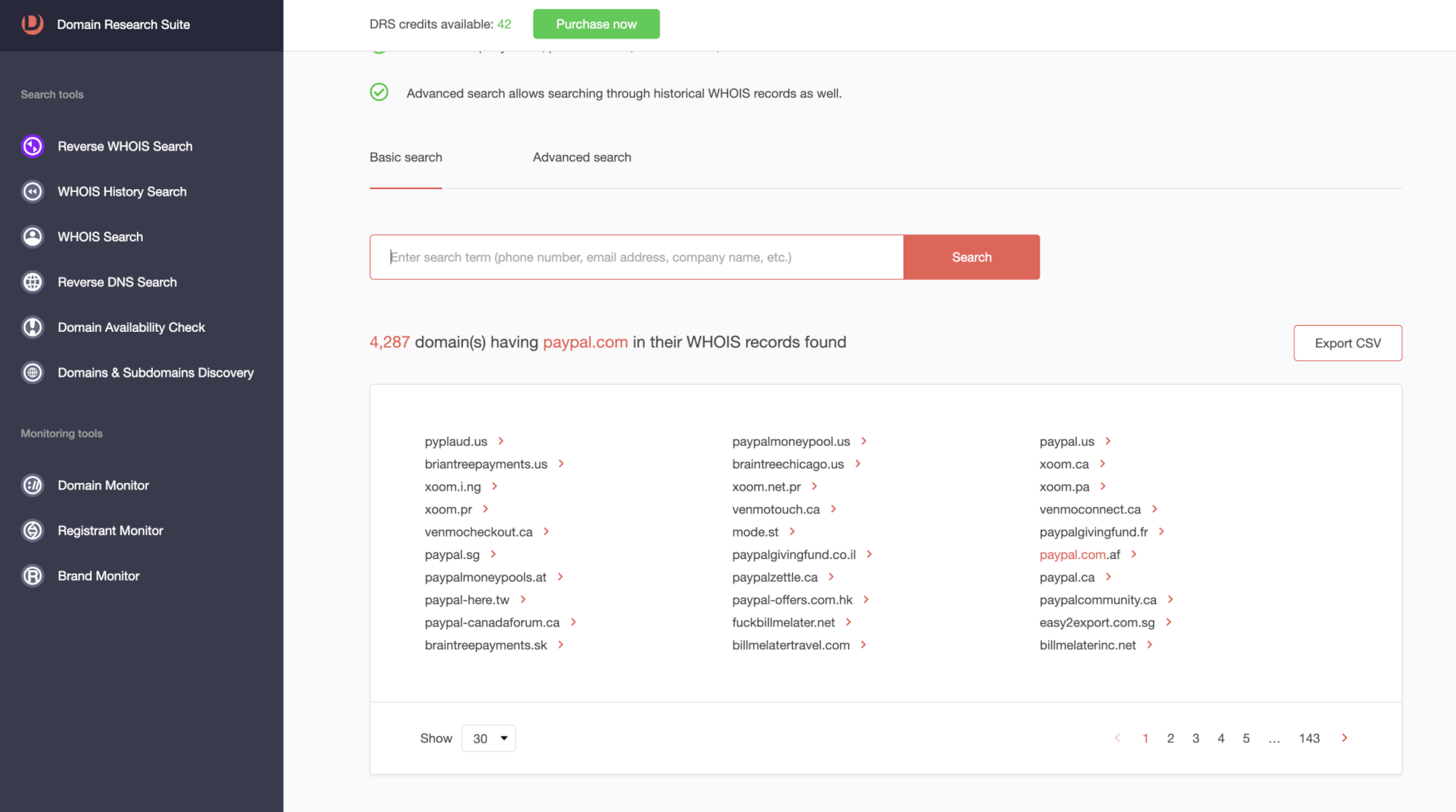This screenshot has width=1456, height=812.
Task: Open the xoom.net.pr domain link
Action: pos(766,486)
